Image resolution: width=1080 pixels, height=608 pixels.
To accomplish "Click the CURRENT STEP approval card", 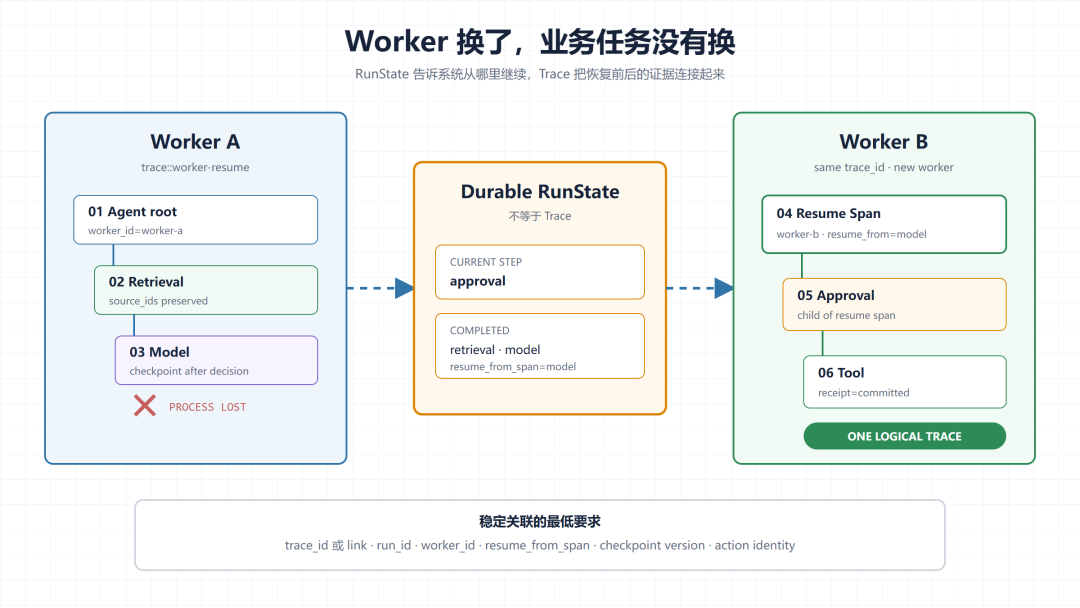I will (x=540, y=272).
